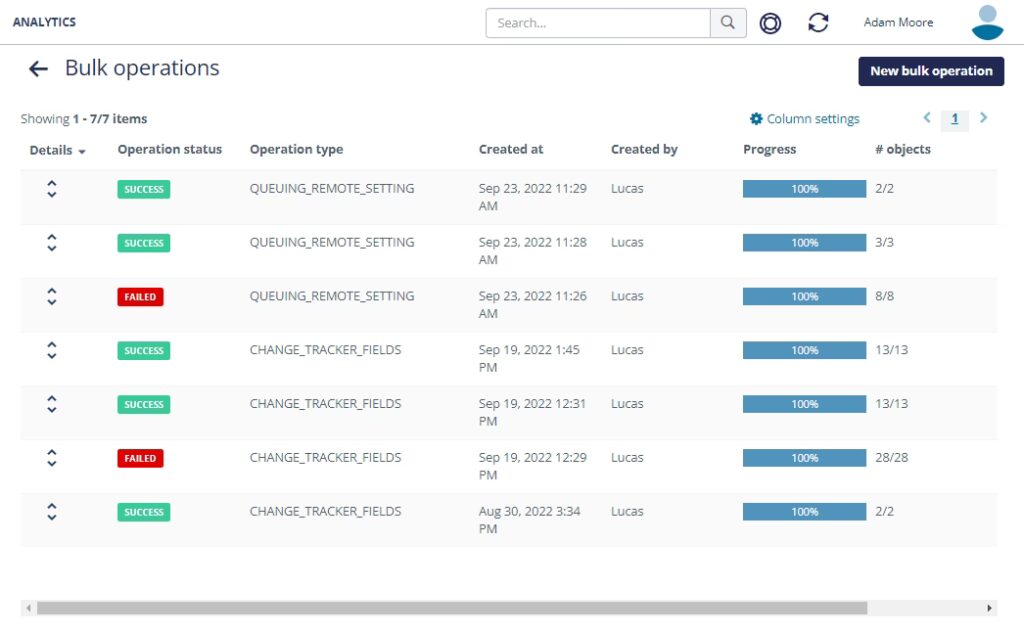The width and height of the screenshot is (1024, 634).
Task: Open the help lifebuoy icon
Action: click(770, 23)
